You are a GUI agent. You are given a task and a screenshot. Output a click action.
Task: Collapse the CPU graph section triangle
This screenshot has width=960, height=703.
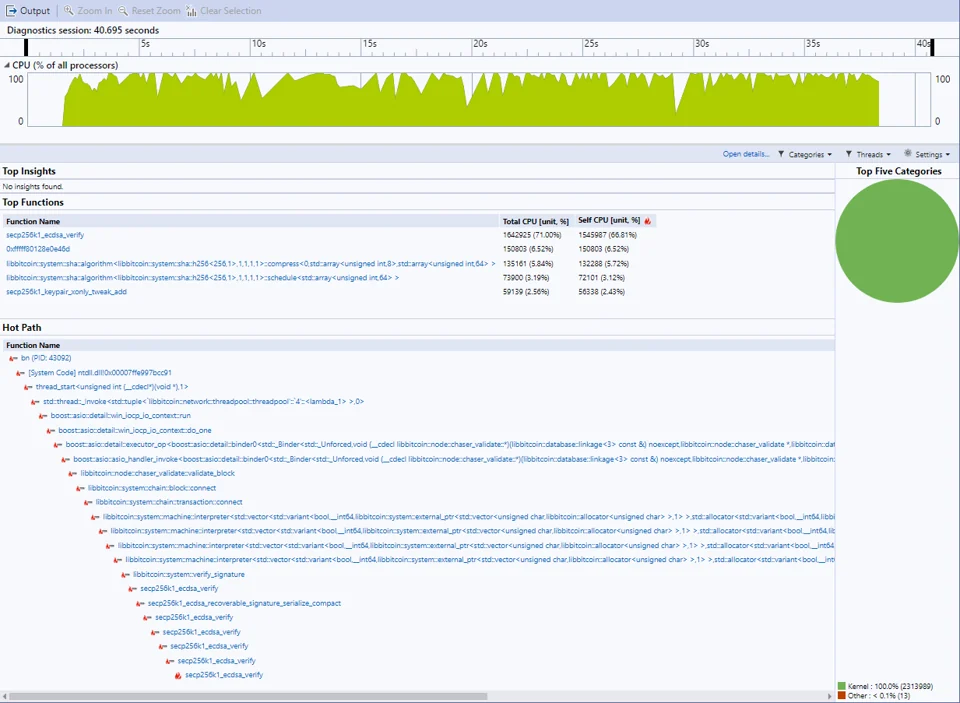point(7,65)
